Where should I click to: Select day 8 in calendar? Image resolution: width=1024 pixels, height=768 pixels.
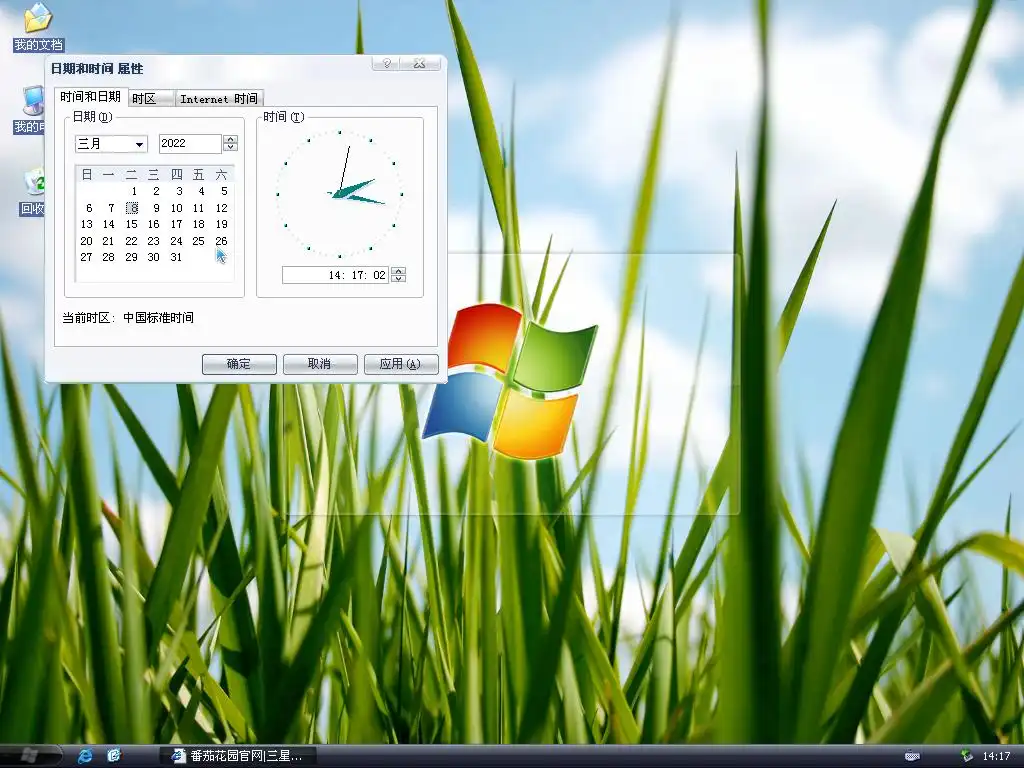tap(132, 208)
